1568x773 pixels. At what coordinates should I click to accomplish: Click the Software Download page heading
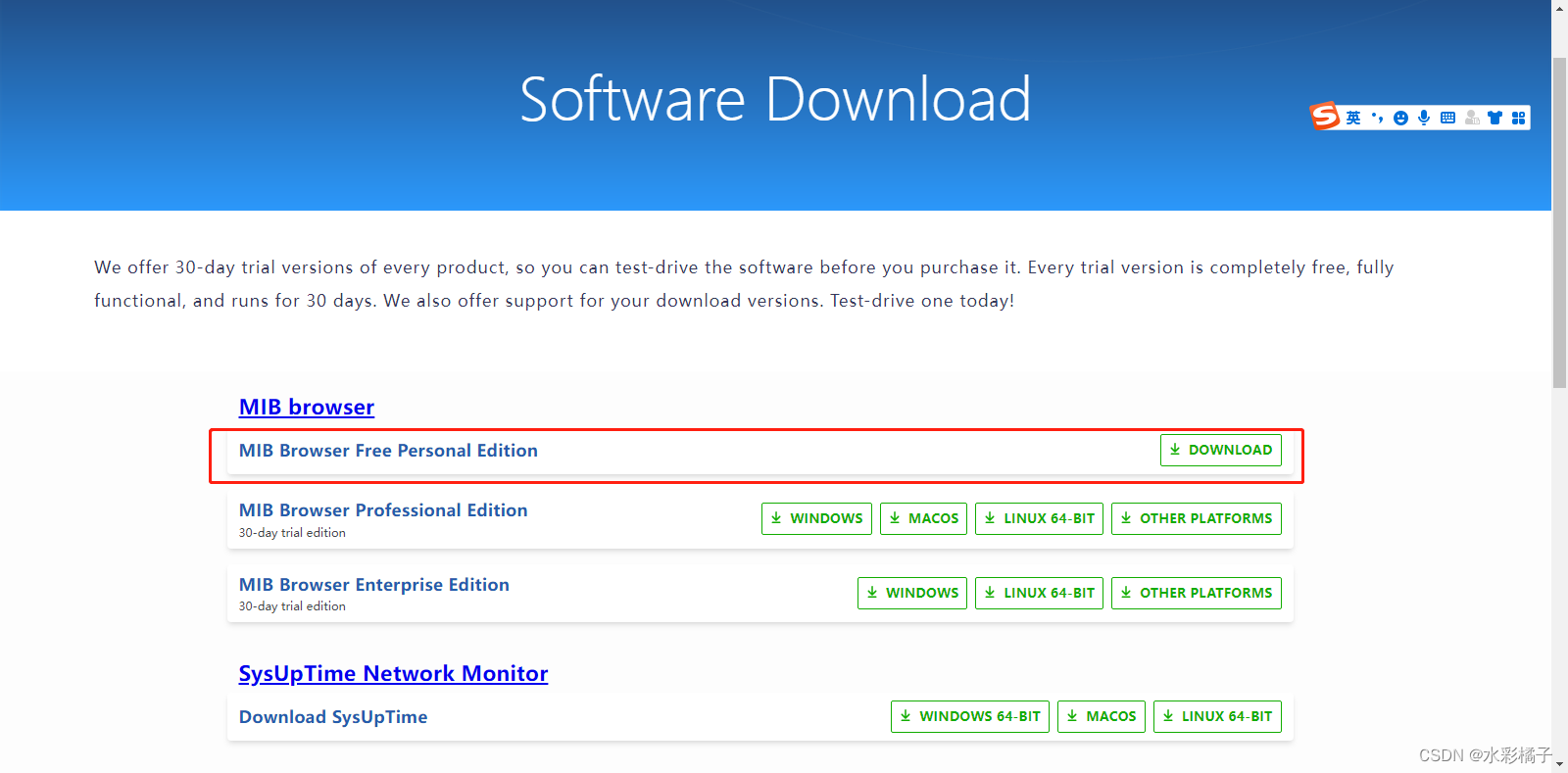coord(775,99)
